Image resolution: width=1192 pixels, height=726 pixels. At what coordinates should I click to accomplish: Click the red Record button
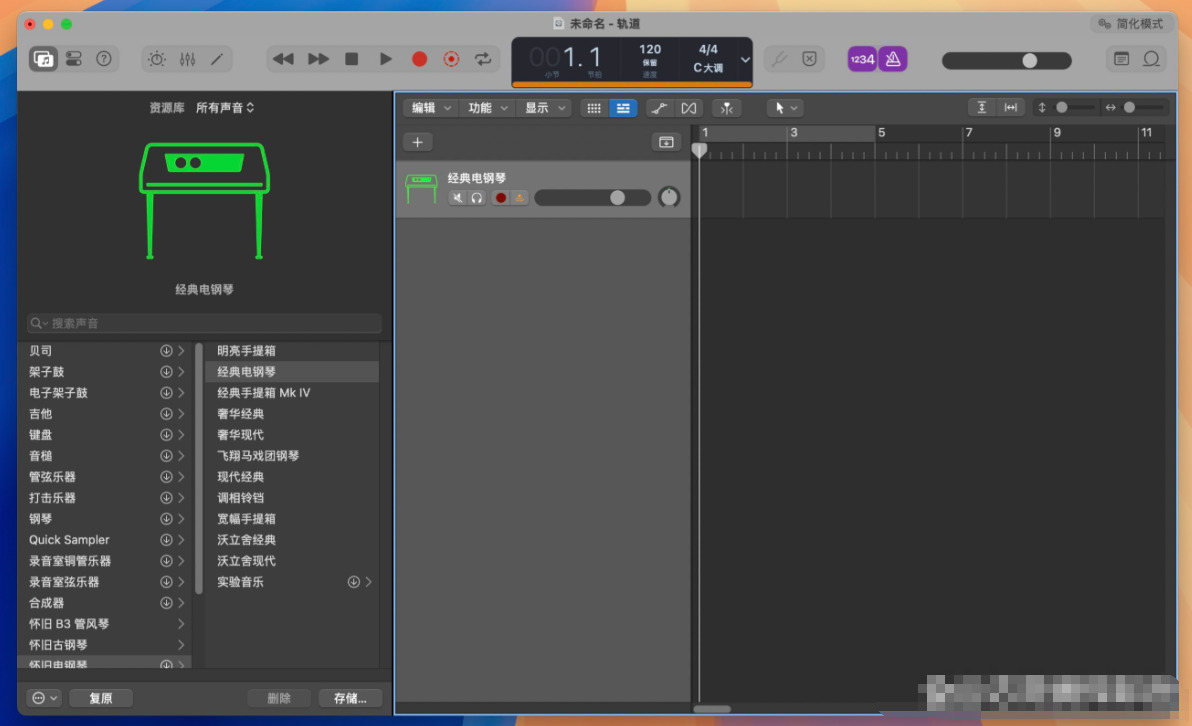pos(419,59)
